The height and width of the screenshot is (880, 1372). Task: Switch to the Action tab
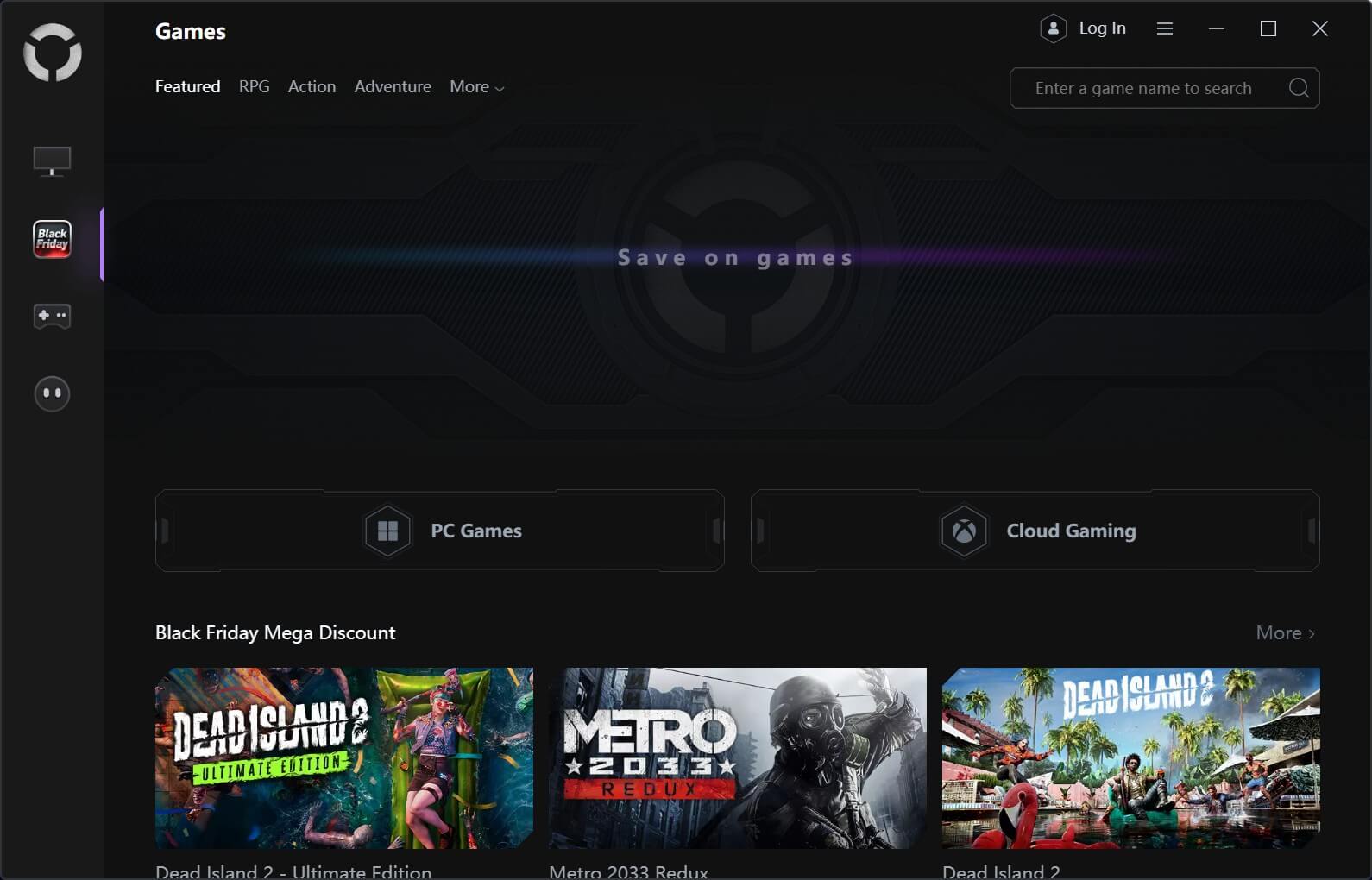click(312, 87)
